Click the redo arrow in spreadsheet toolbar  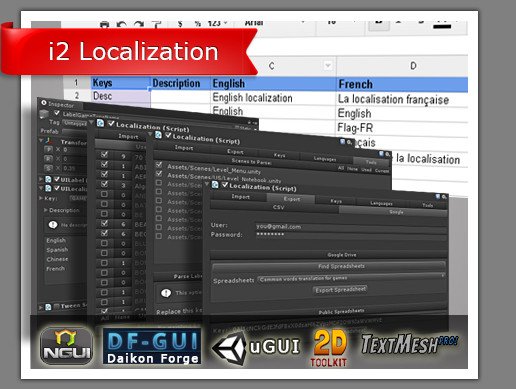point(139,25)
